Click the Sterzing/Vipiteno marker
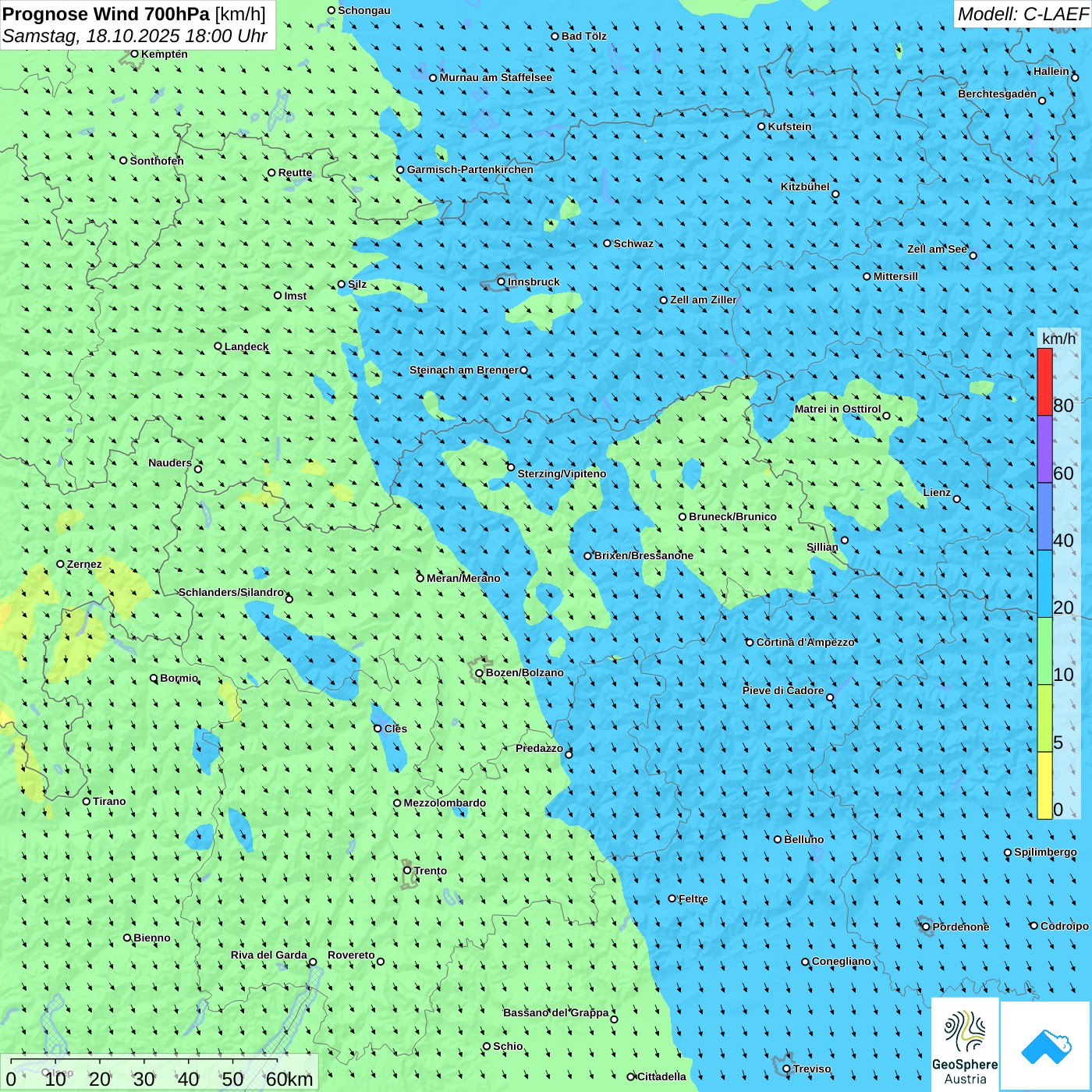The width and height of the screenshot is (1092, 1092). point(511,467)
